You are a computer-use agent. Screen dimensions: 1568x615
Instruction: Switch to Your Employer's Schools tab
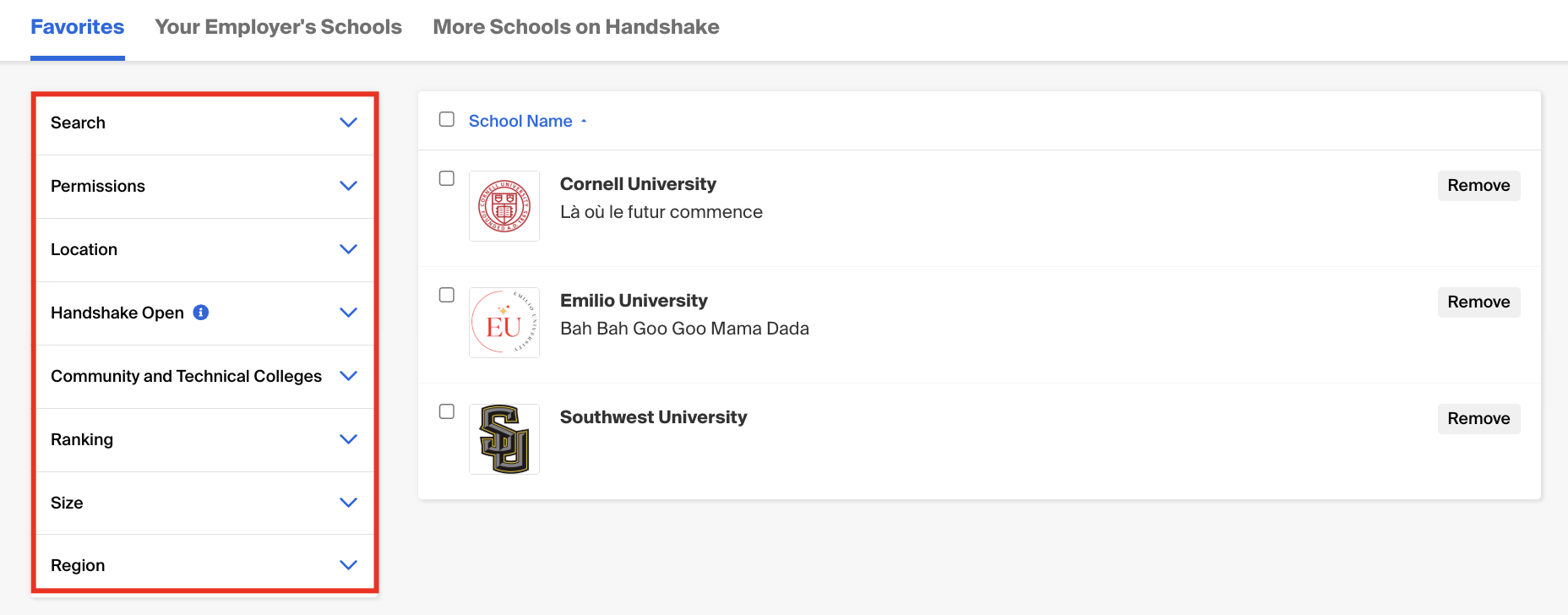pyautogui.click(x=278, y=27)
